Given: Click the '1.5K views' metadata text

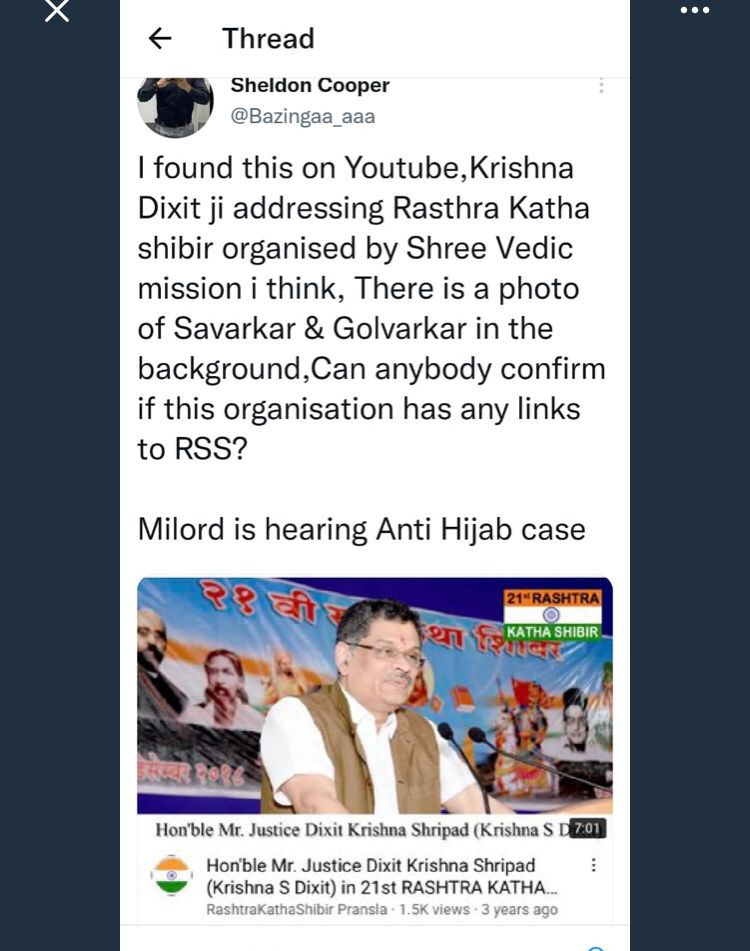Looking at the screenshot, I should click(434, 910).
